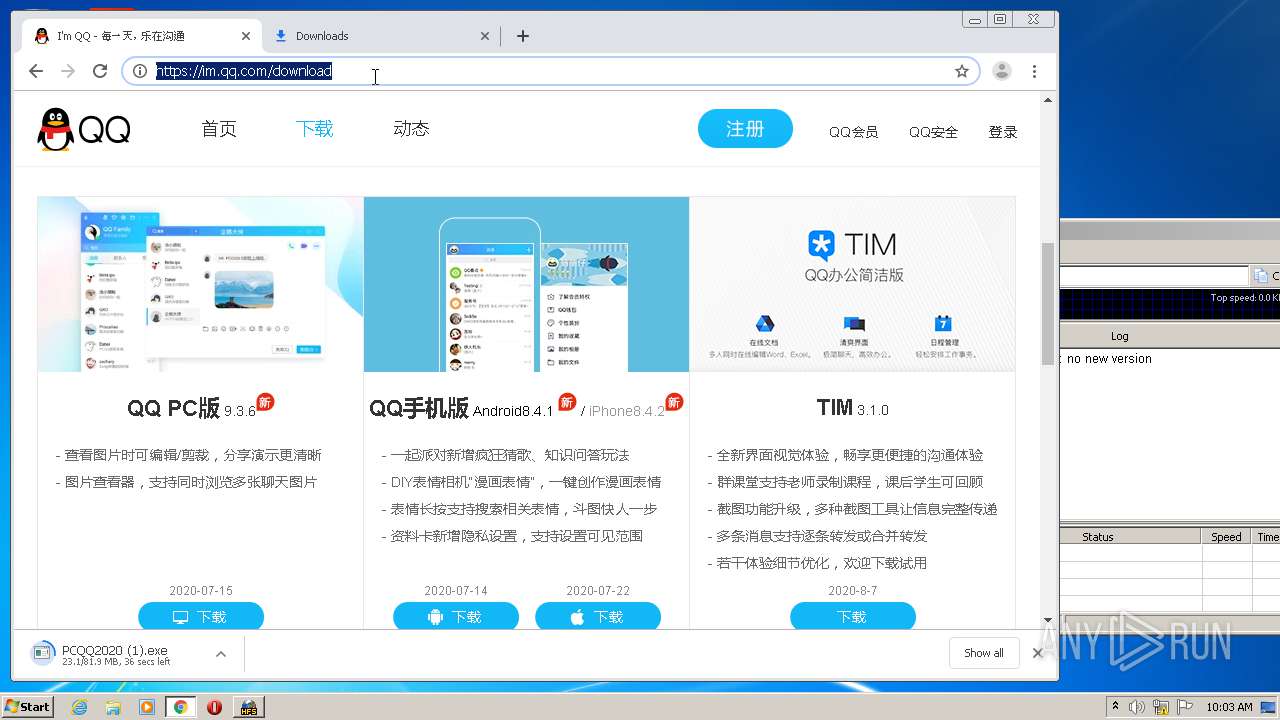
Task: Open the Chrome taskbar icon
Action: click(x=181, y=707)
